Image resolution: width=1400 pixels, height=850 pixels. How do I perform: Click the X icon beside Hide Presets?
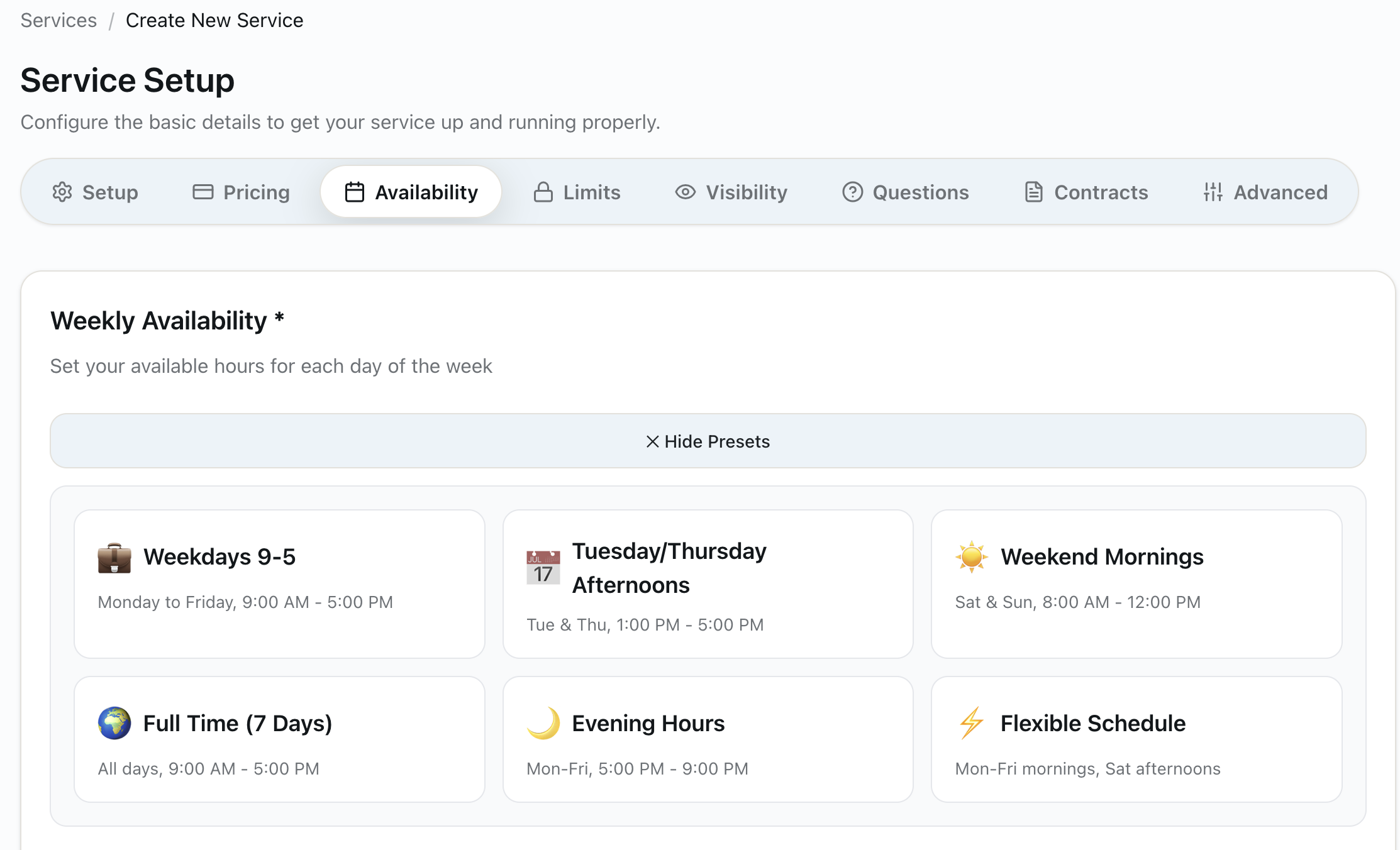652,441
